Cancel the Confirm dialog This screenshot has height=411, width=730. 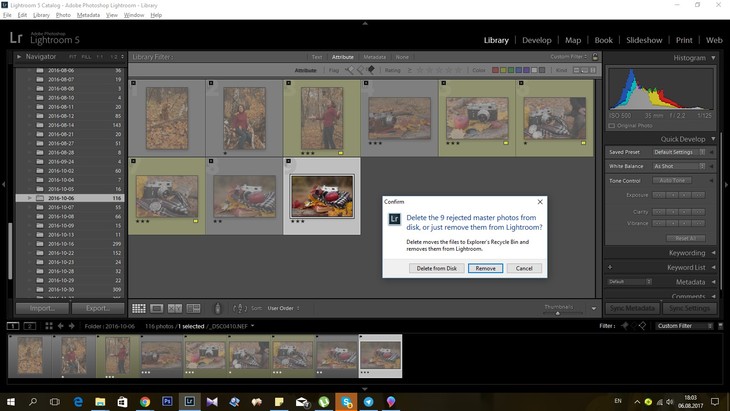click(x=524, y=268)
